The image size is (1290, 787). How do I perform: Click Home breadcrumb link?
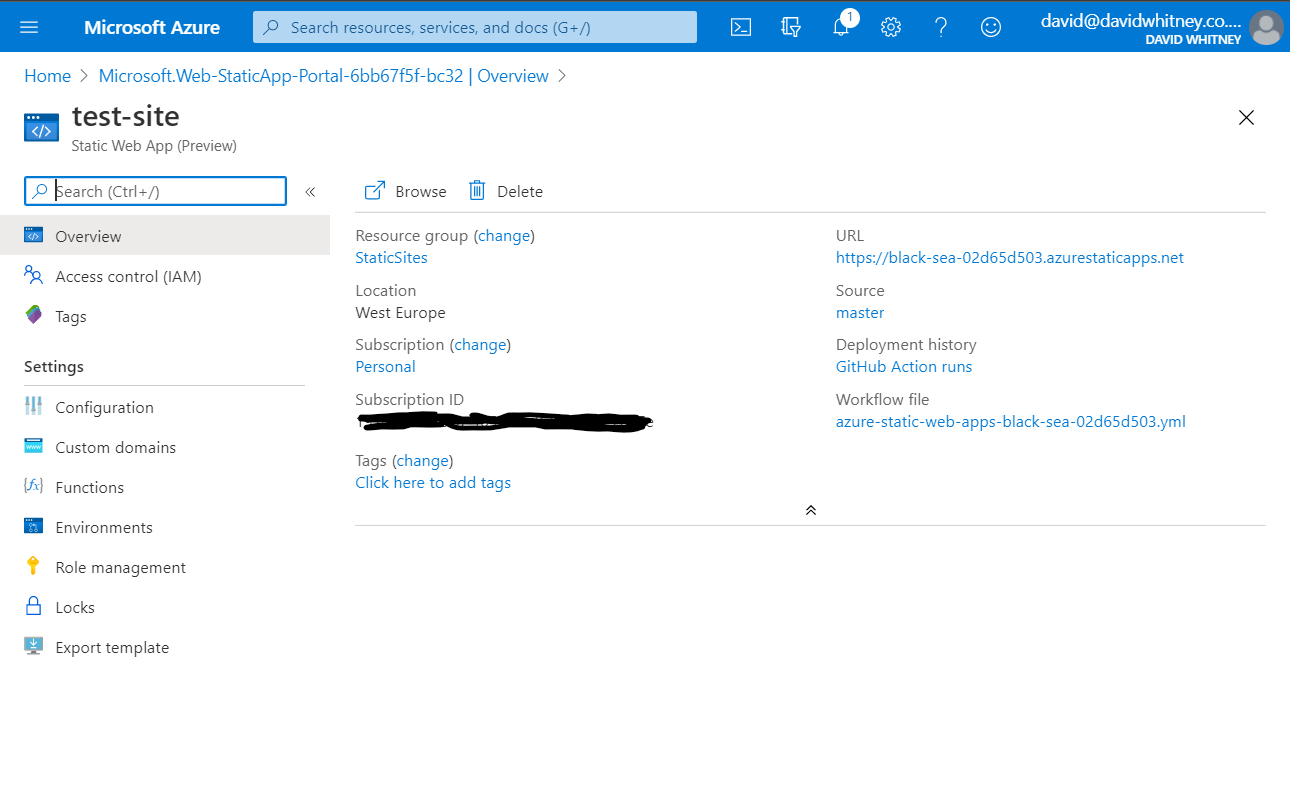point(47,76)
